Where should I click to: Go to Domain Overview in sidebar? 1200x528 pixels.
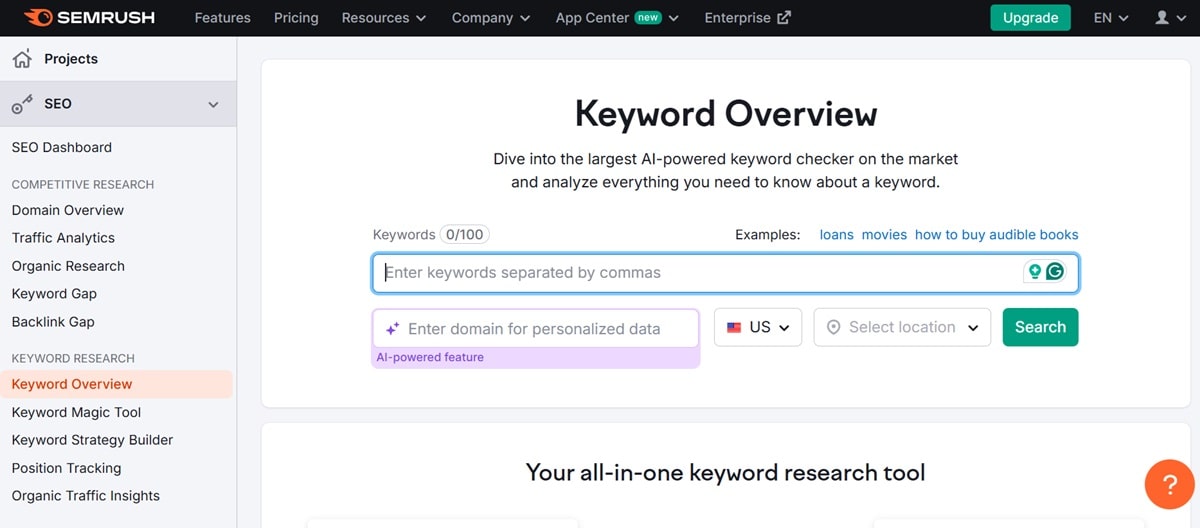tap(68, 210)
